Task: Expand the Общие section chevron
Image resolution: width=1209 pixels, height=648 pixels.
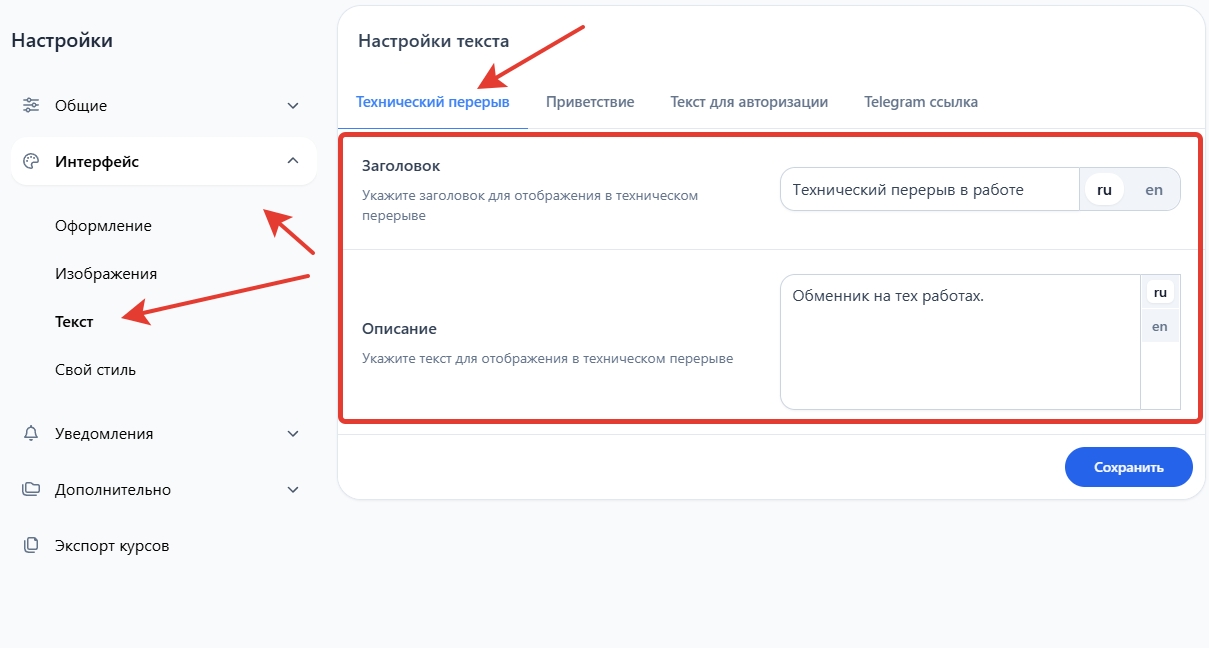Action: coord(293,106)
